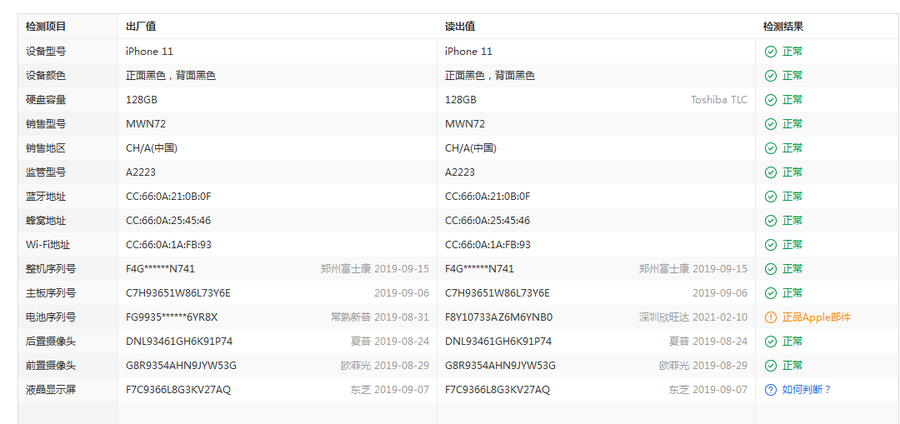900x424 pixels.
Task: Click the green check icon in 销售地区 row
Action: point(770,148)
